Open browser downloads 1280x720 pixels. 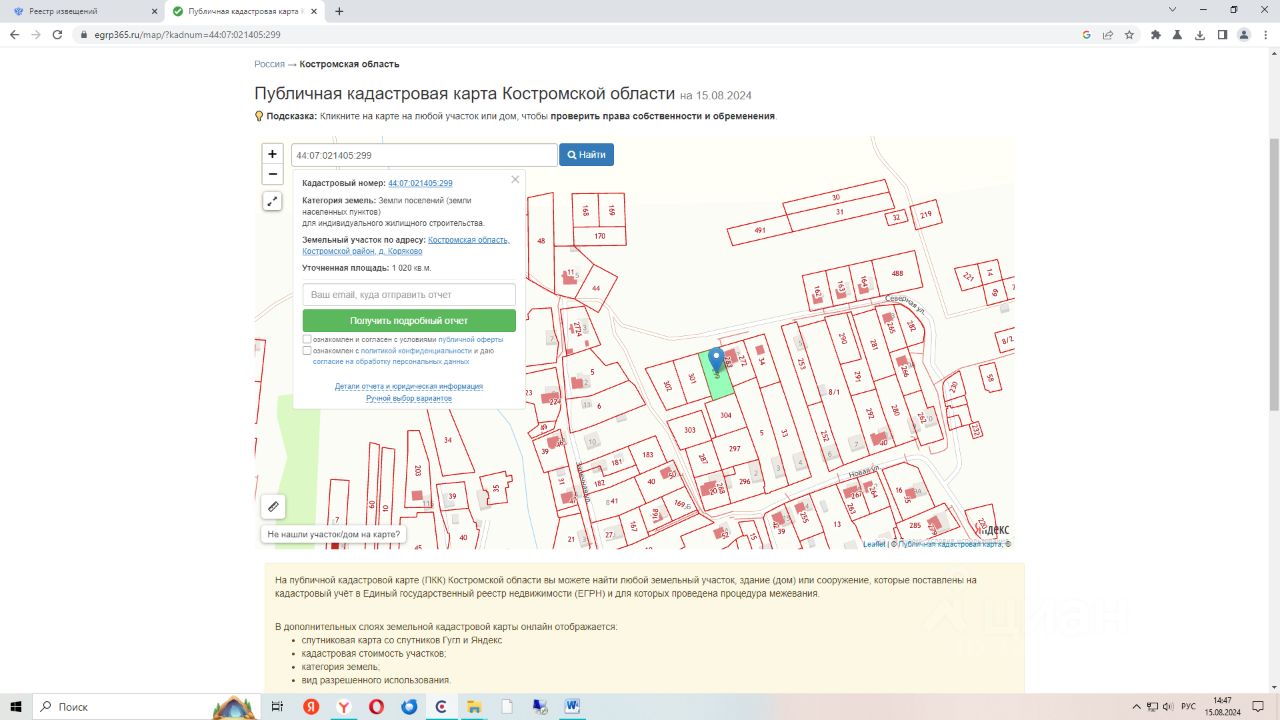coord(1200,34)
